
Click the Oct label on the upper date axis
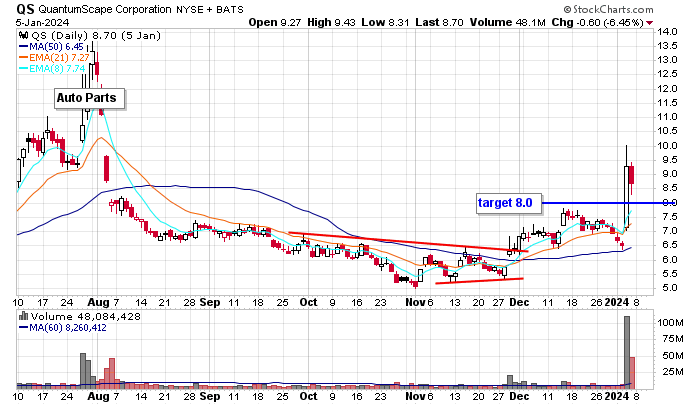pos(308,302)
